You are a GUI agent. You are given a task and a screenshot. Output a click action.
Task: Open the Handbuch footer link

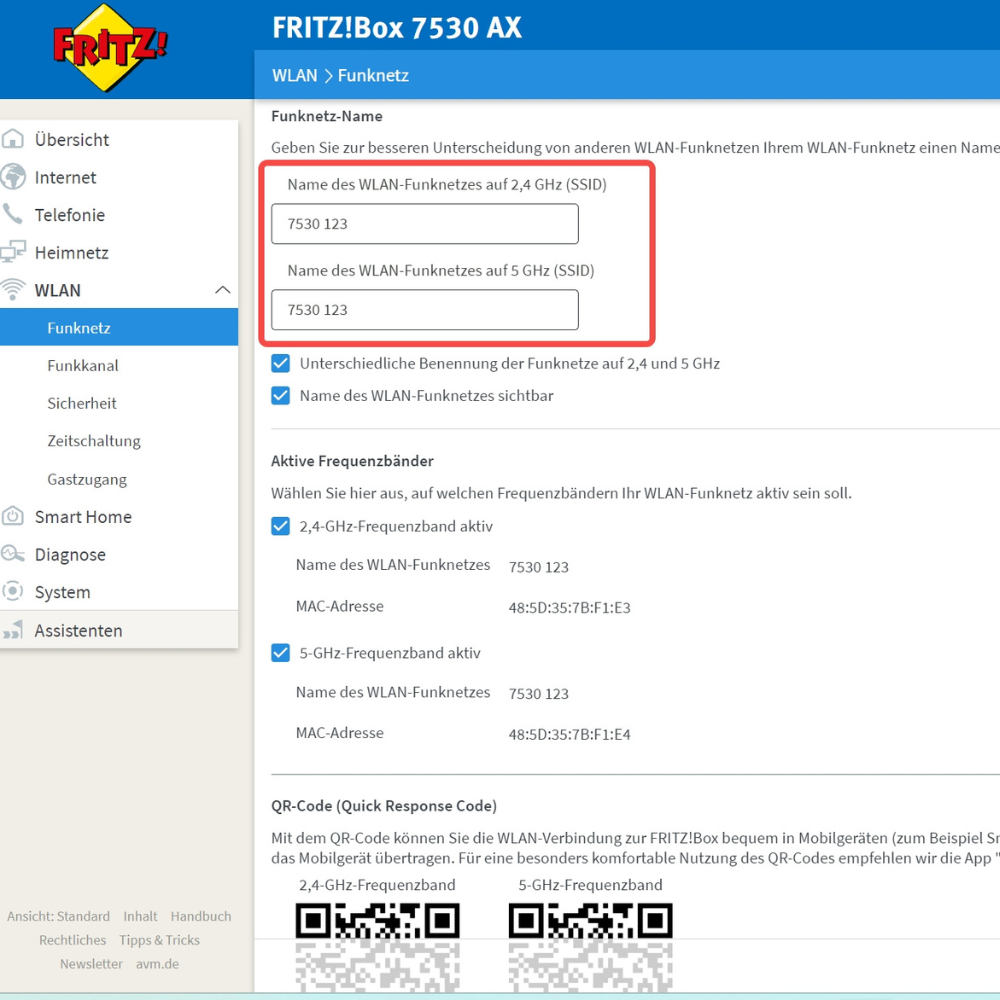pos(201,916)
